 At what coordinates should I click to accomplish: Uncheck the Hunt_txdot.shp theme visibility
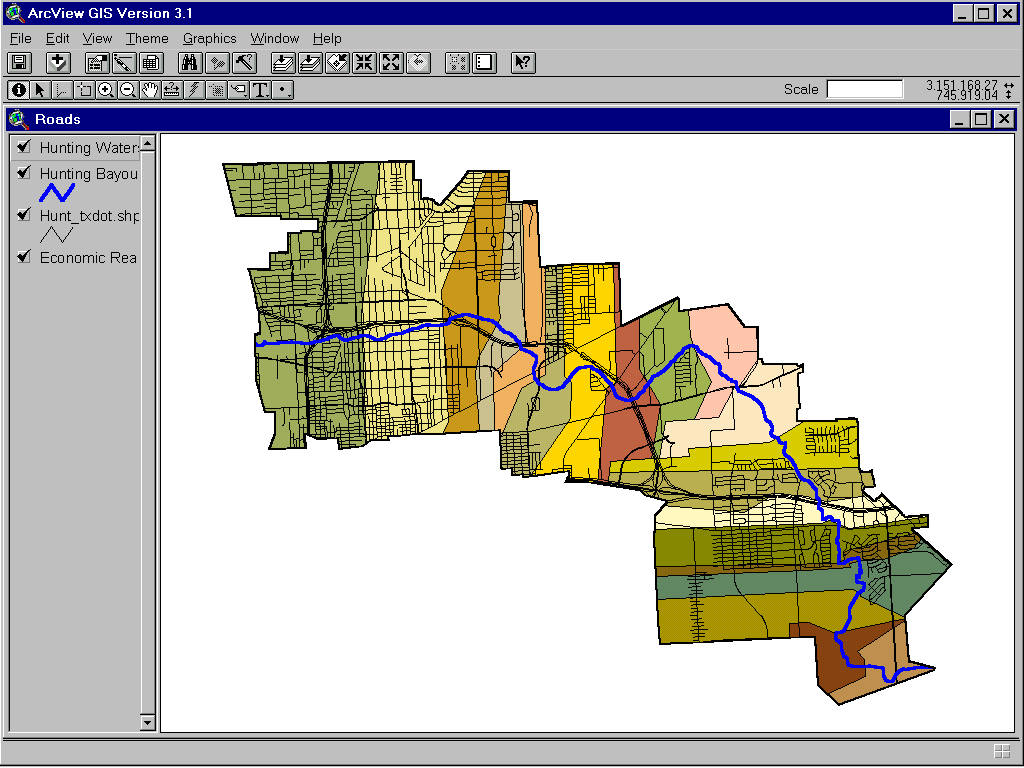point(23,215)
